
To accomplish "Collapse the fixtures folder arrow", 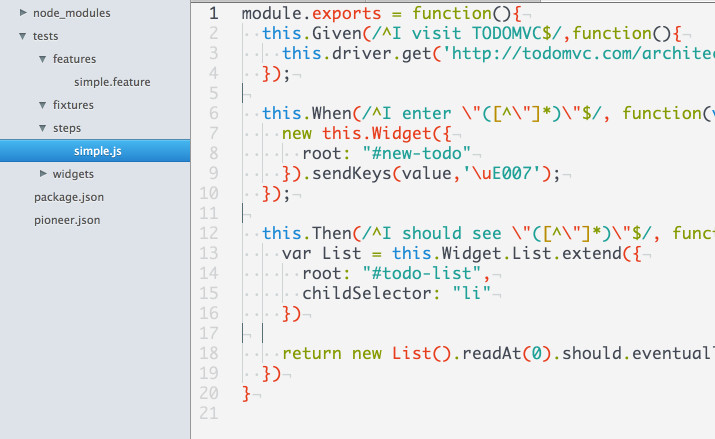I will [42, 105].
